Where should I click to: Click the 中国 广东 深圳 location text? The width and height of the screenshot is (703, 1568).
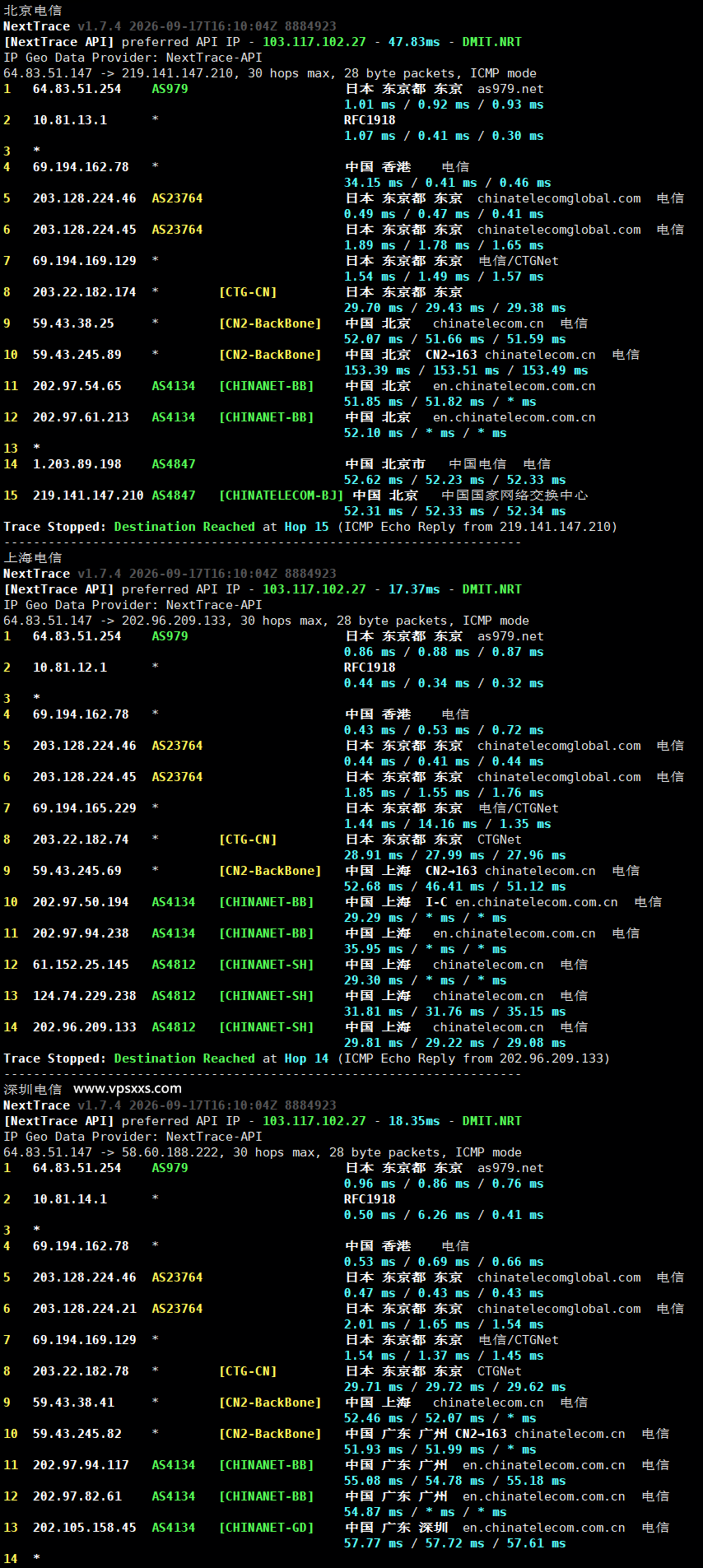[397, 1528]
